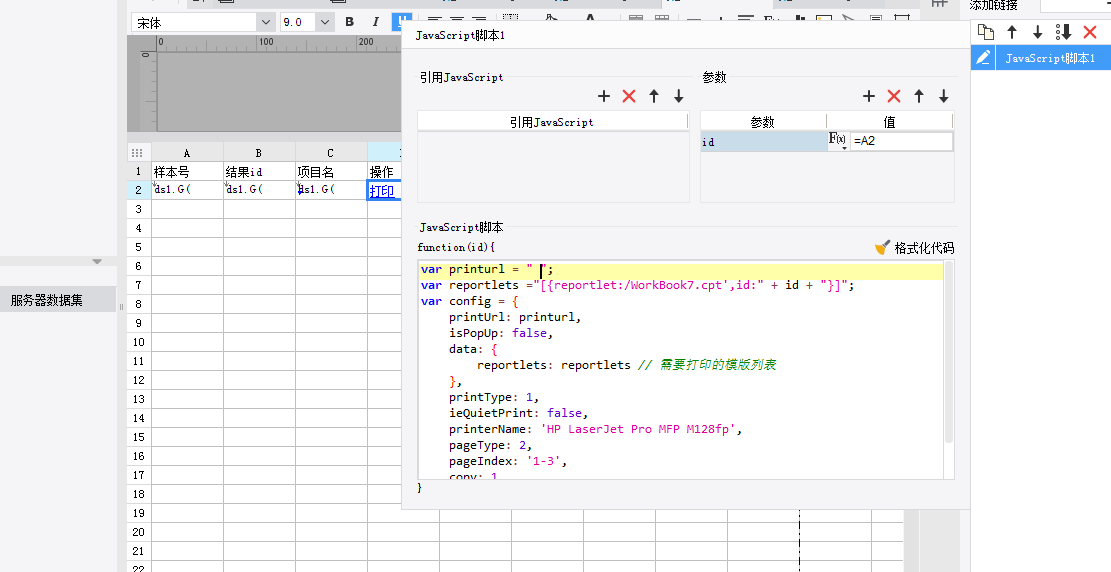Screen dimensions: 1111x572
Task: Open the 9.0 font size dropdown
Action: click(326, 22)
